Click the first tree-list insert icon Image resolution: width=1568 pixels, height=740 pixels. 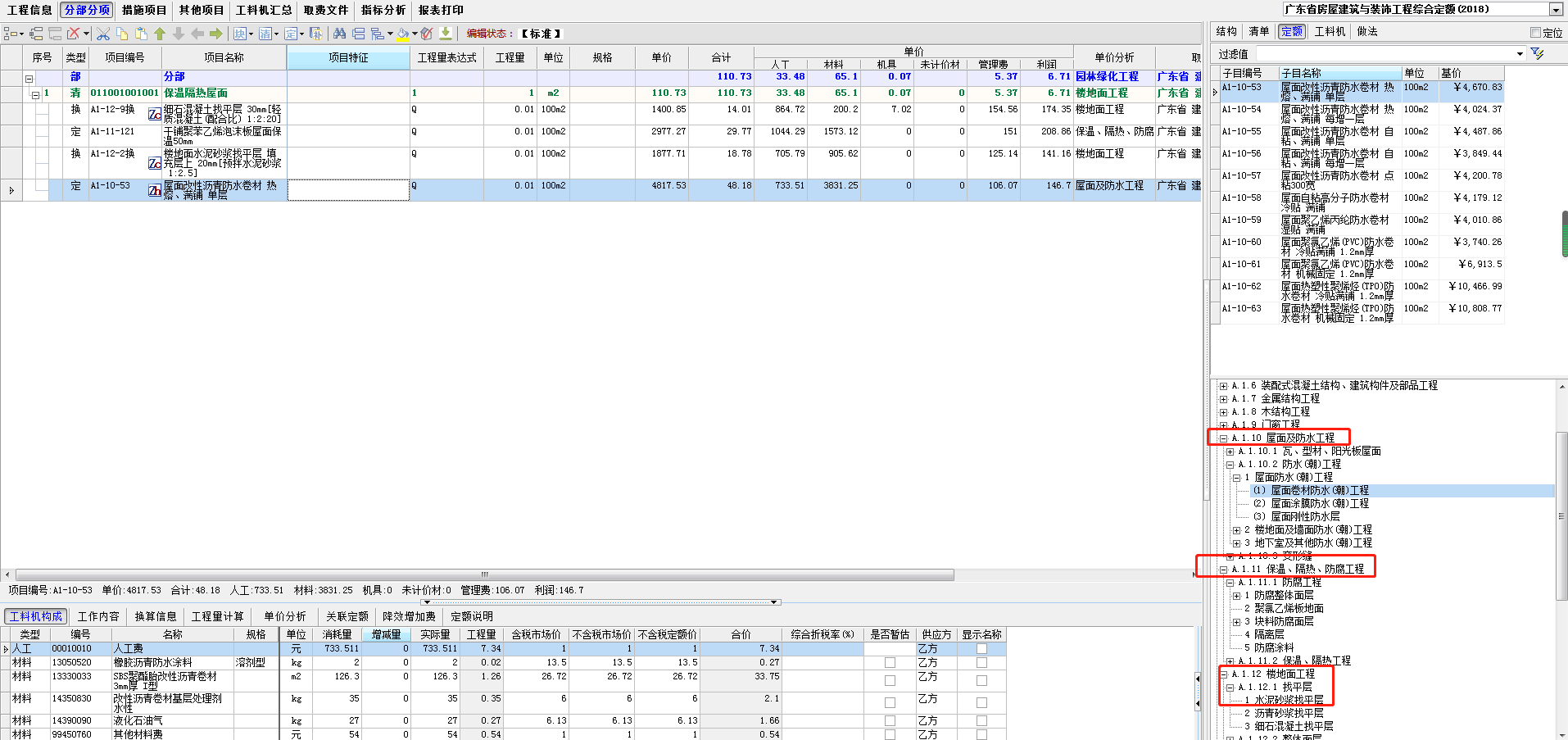pos(11,34)
